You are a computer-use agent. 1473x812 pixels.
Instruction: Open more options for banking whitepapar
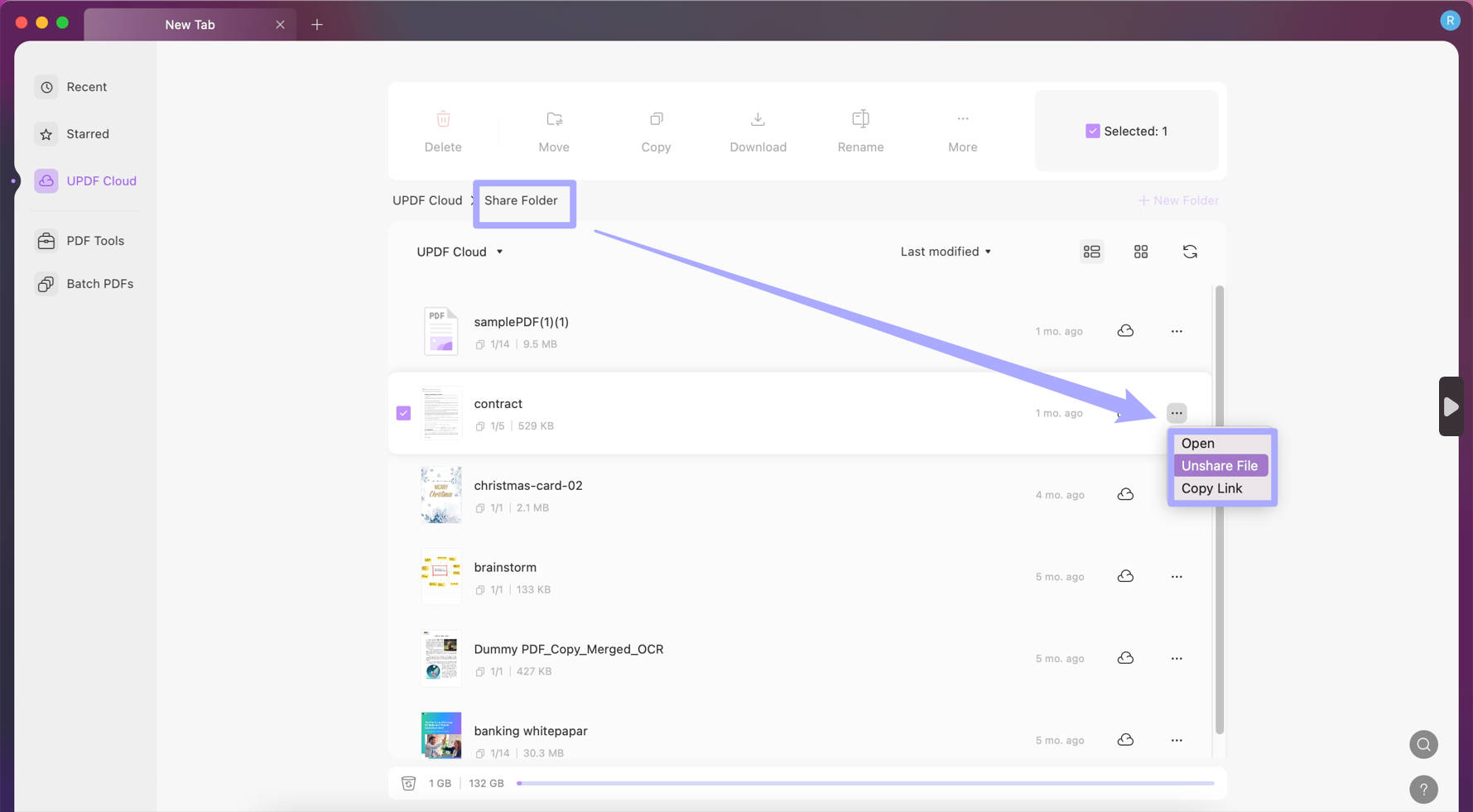click(1177, 740)
